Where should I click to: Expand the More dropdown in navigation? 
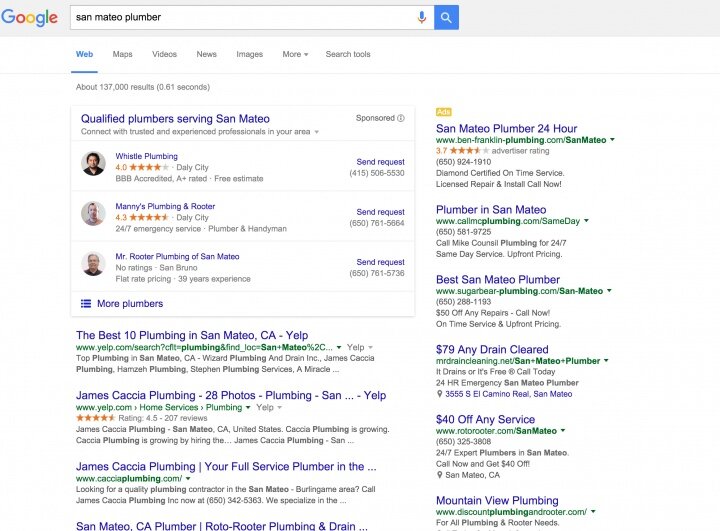click(x=295, y=54)
